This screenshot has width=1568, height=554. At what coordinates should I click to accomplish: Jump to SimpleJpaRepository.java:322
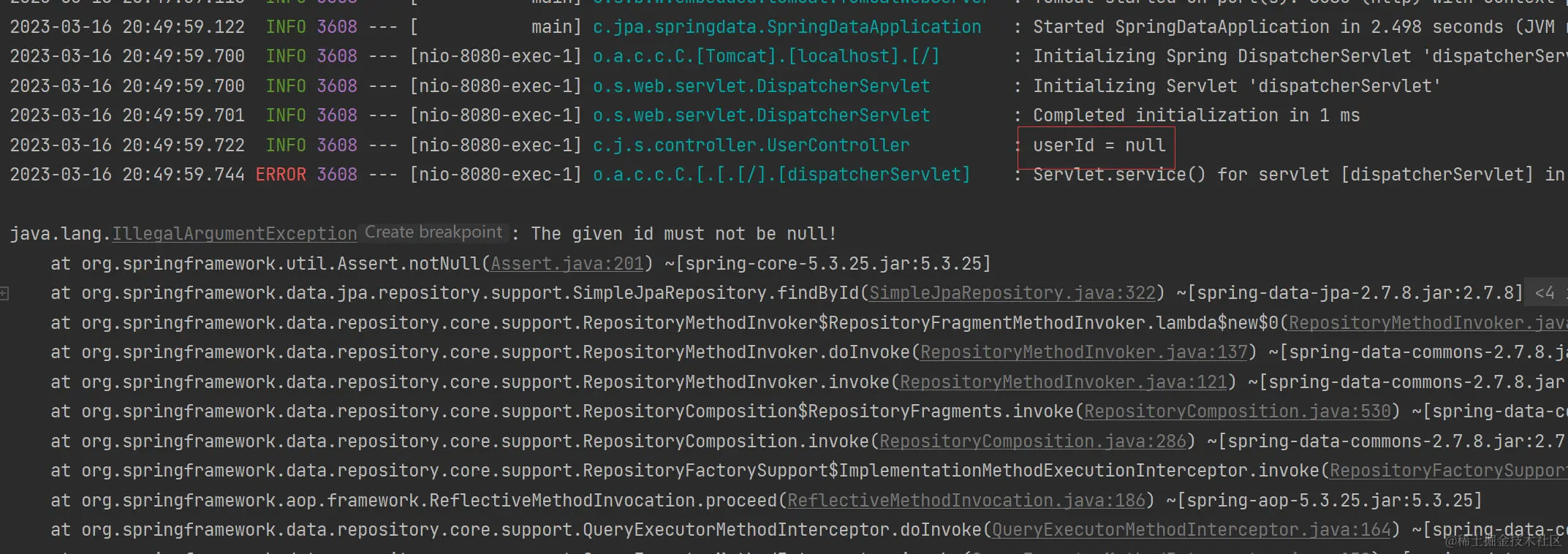tap(1012, 293)
